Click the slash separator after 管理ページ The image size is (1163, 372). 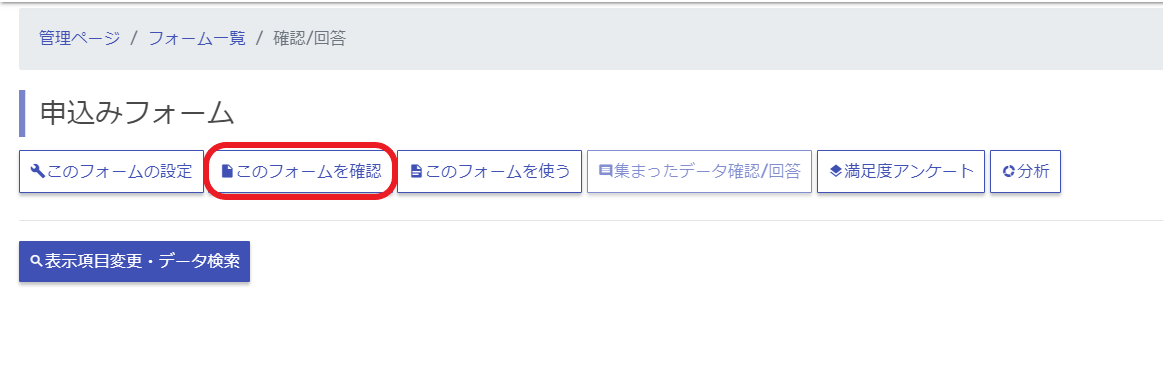pos(134,39)
